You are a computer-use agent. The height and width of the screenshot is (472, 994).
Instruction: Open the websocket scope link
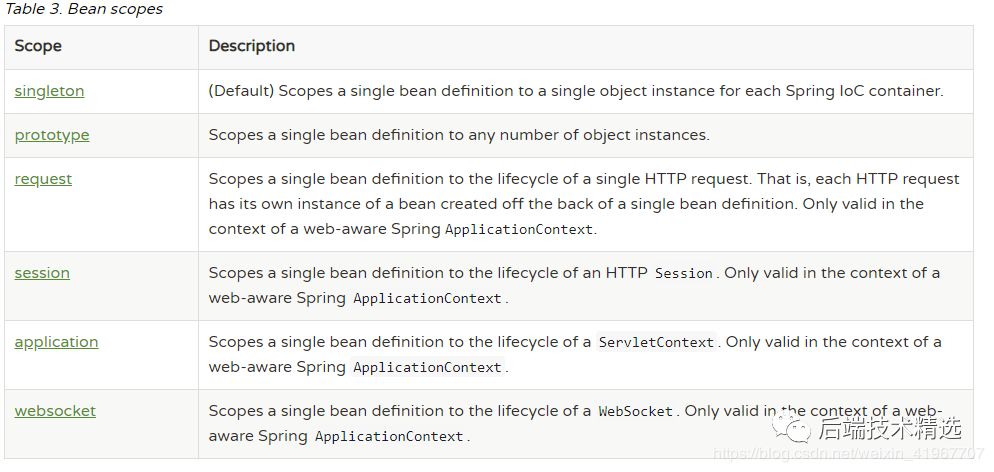click(x=55, y=411)
